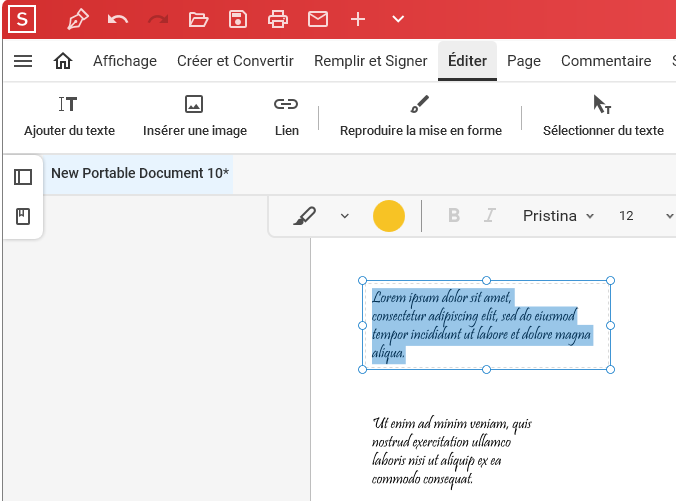Expand the quick access toolbar chevron

(398, 19)
